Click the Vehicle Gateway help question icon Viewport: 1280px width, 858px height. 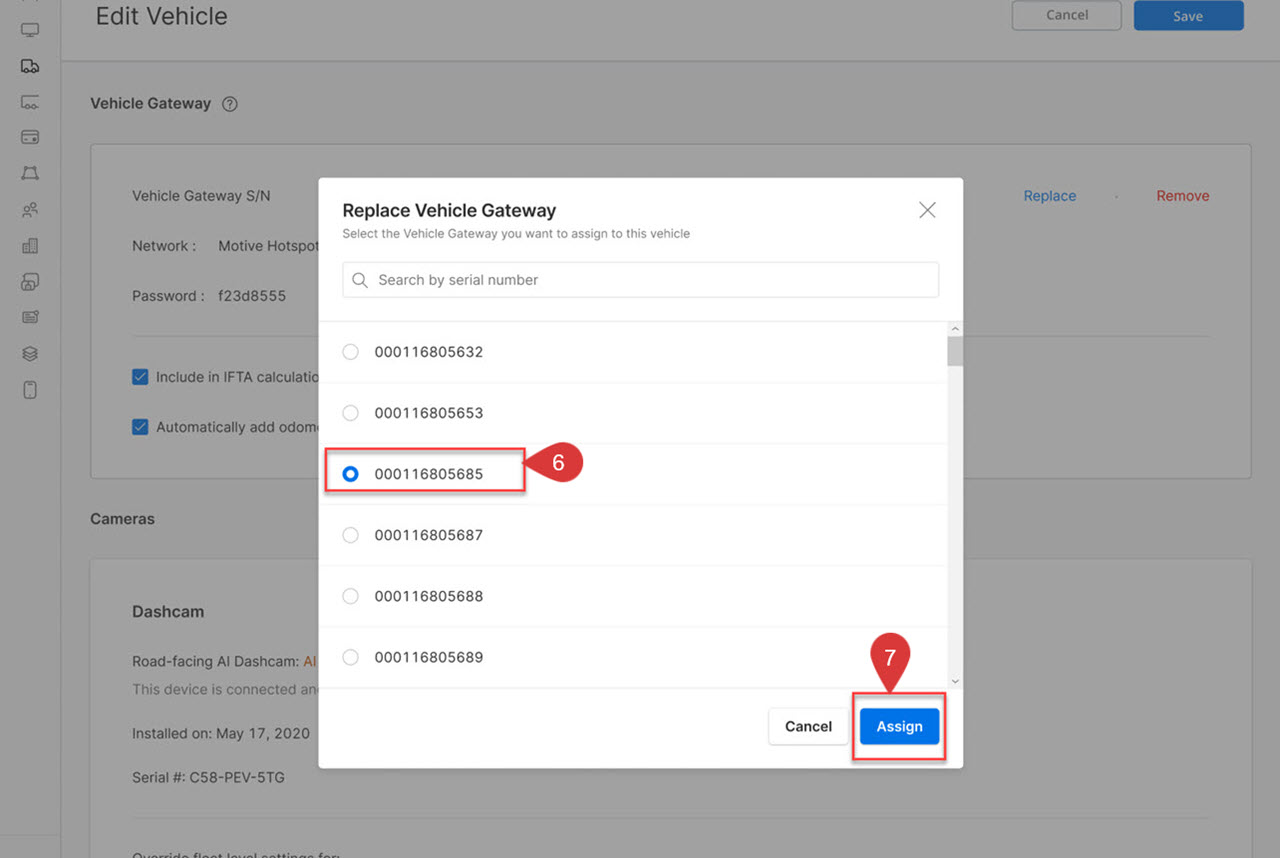230,104
